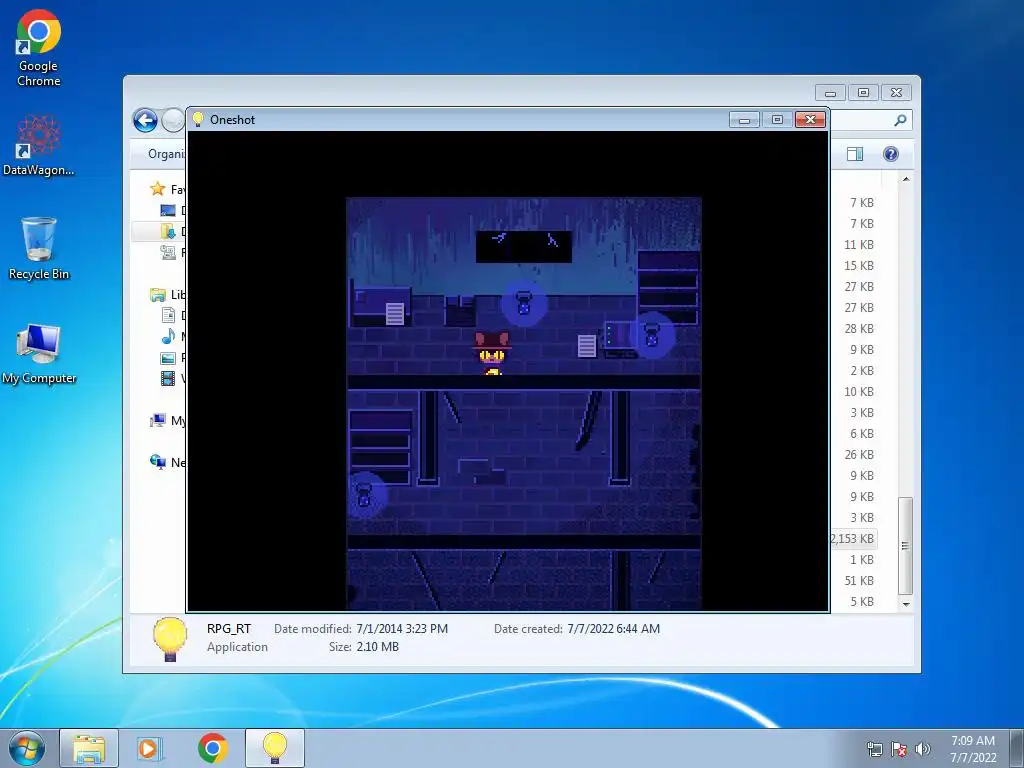Launch Windows Media Player from taskbar
Image resolution: width=1024 pixels, height=768 pixels.
click(149, 748)
